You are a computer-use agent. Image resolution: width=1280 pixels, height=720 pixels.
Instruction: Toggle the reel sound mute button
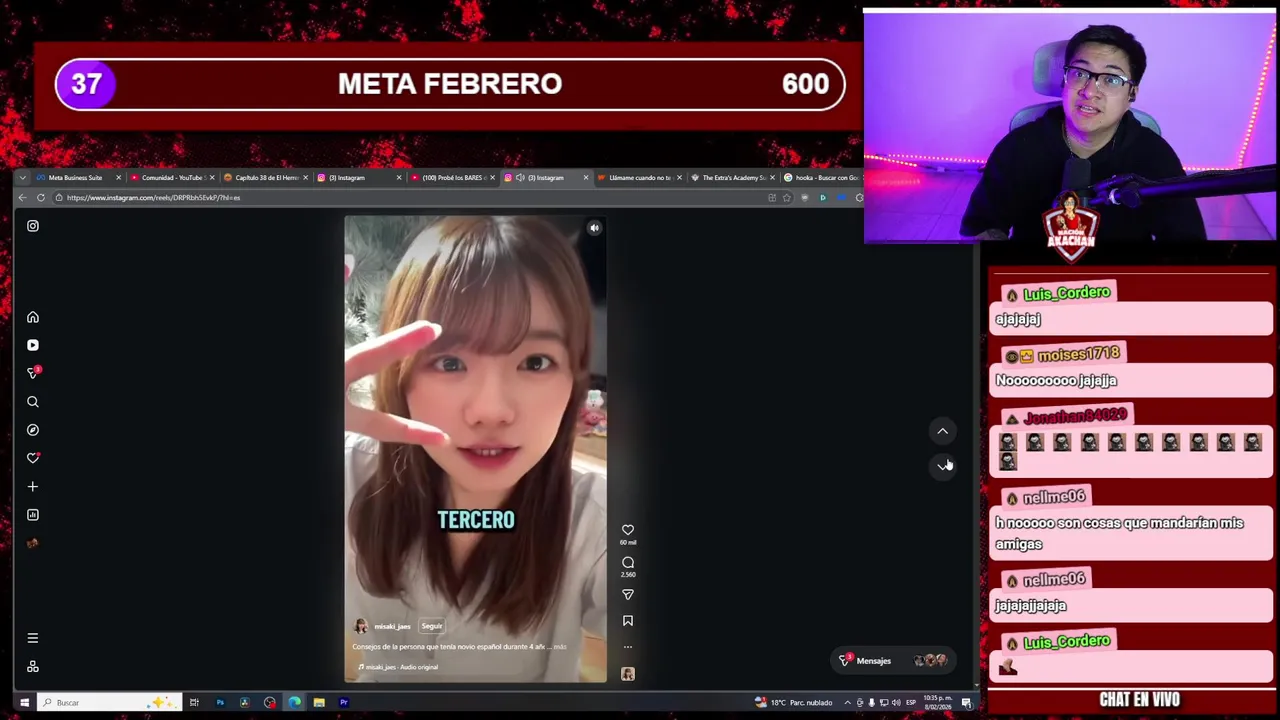[x=594, y=228]
